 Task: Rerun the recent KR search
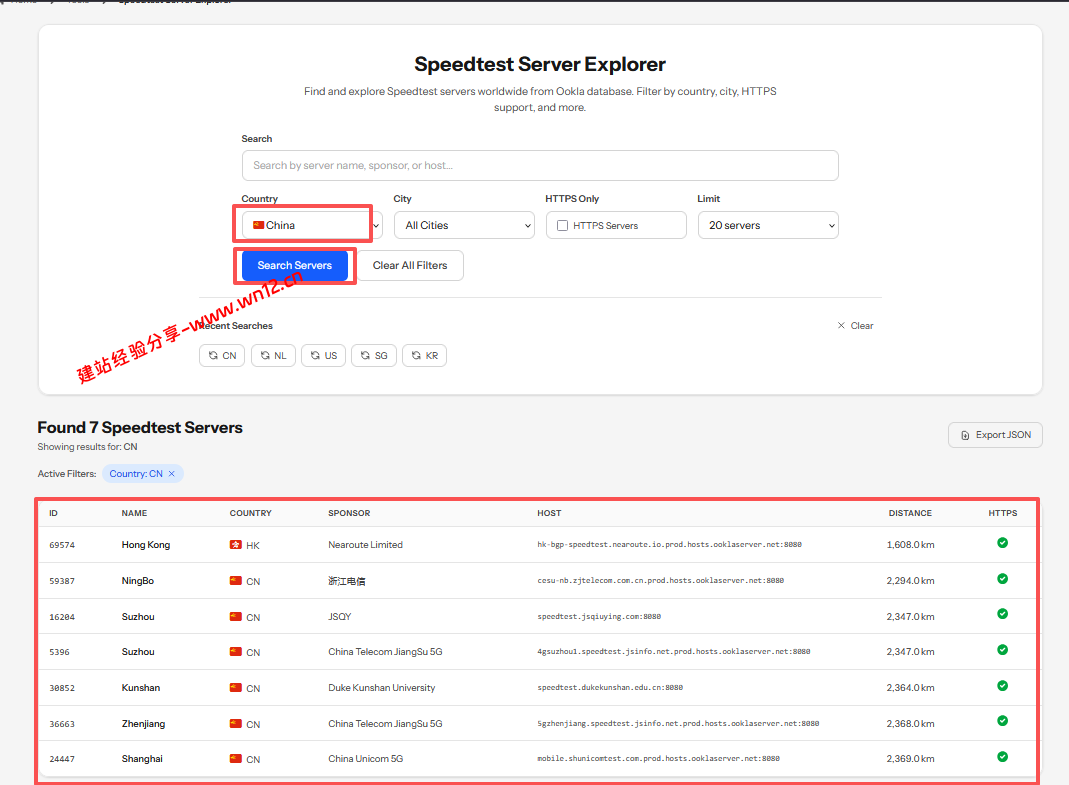[425, 355]
